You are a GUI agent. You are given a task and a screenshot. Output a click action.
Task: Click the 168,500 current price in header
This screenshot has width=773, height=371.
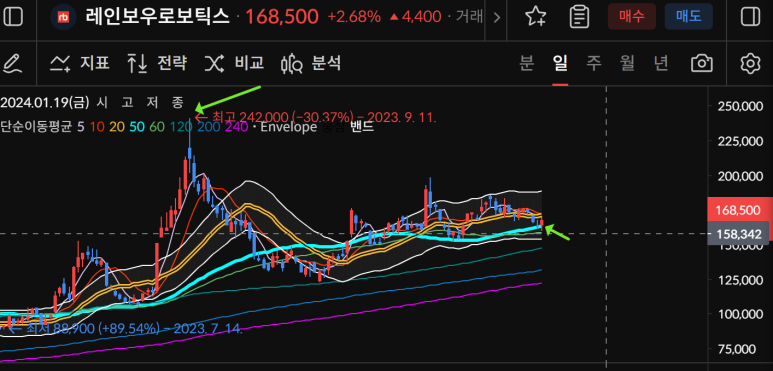pyautogui.click(x=282, y=17)
